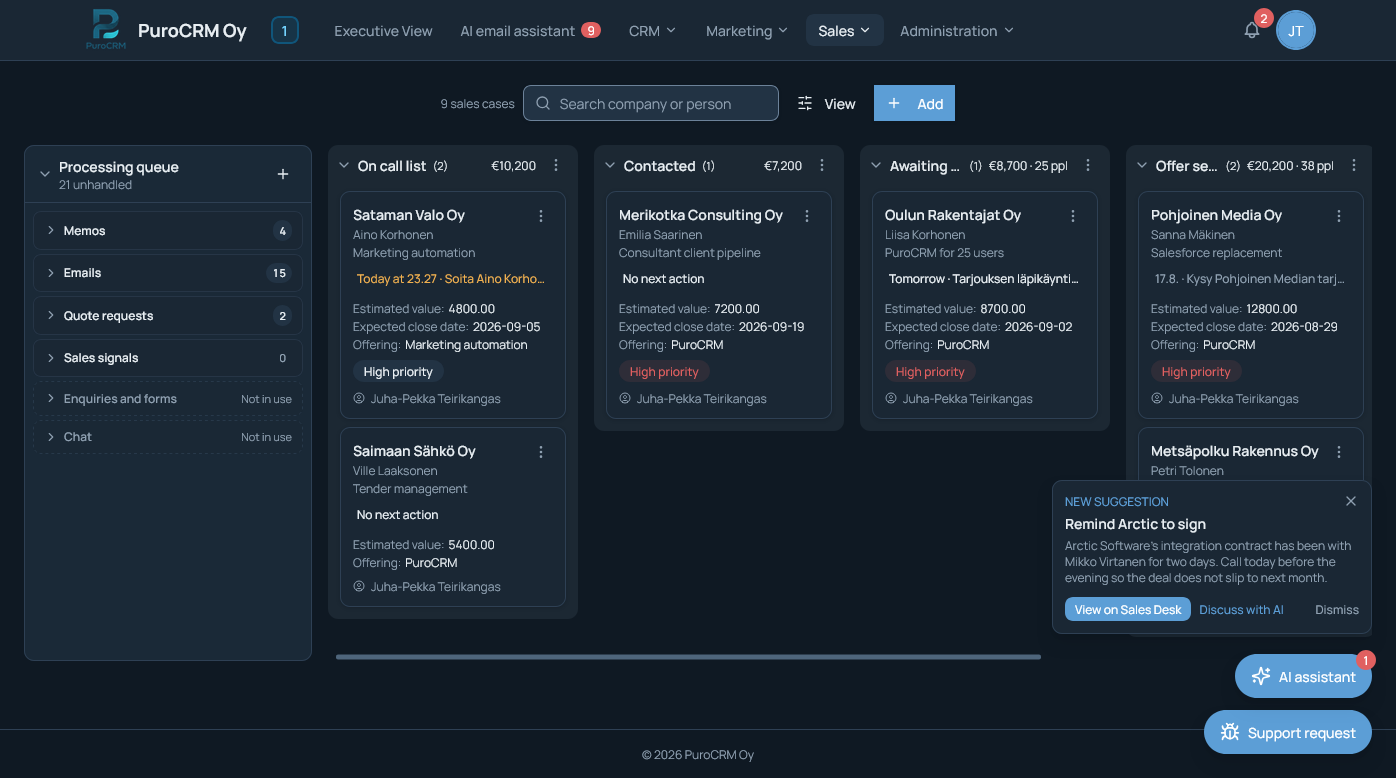The height and width of the screenshot is (778, 1396).
Task: Click the Discuss with AI link
Action: point(1241,609)
